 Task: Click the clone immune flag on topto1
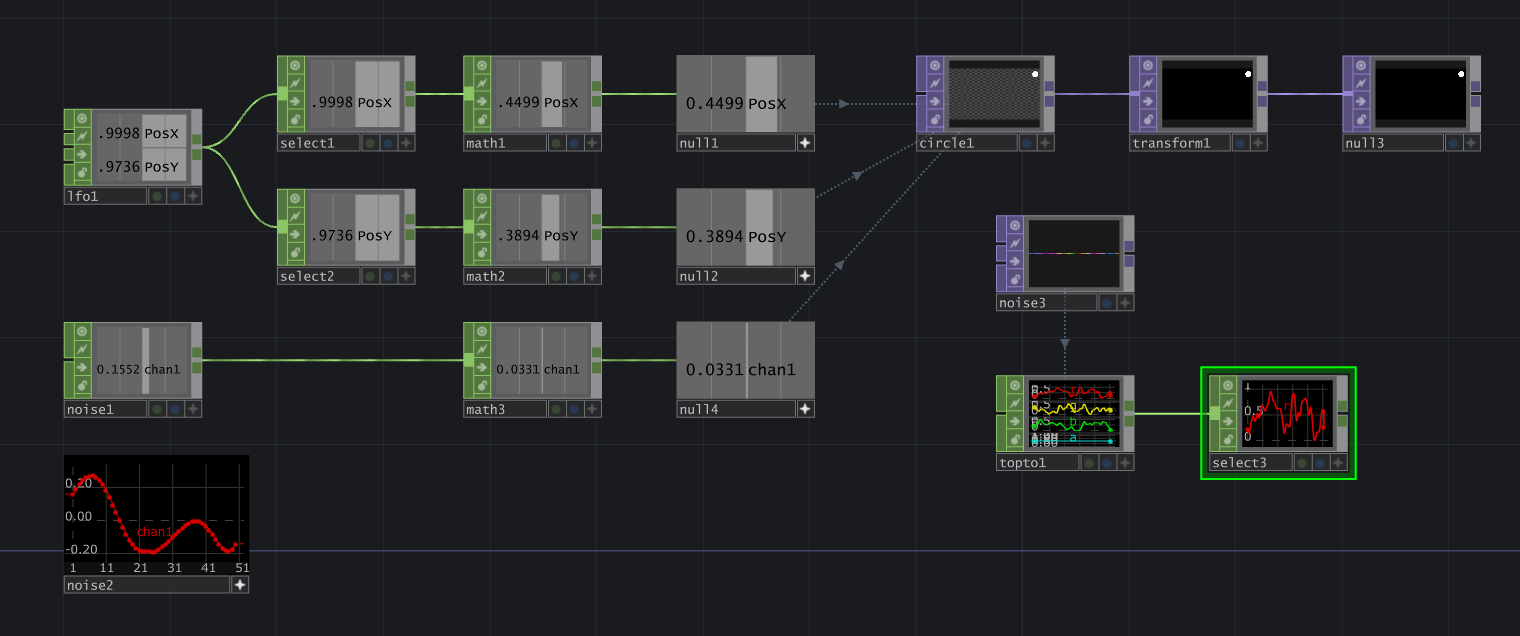pyautogui.click(x=1014, y=404)
